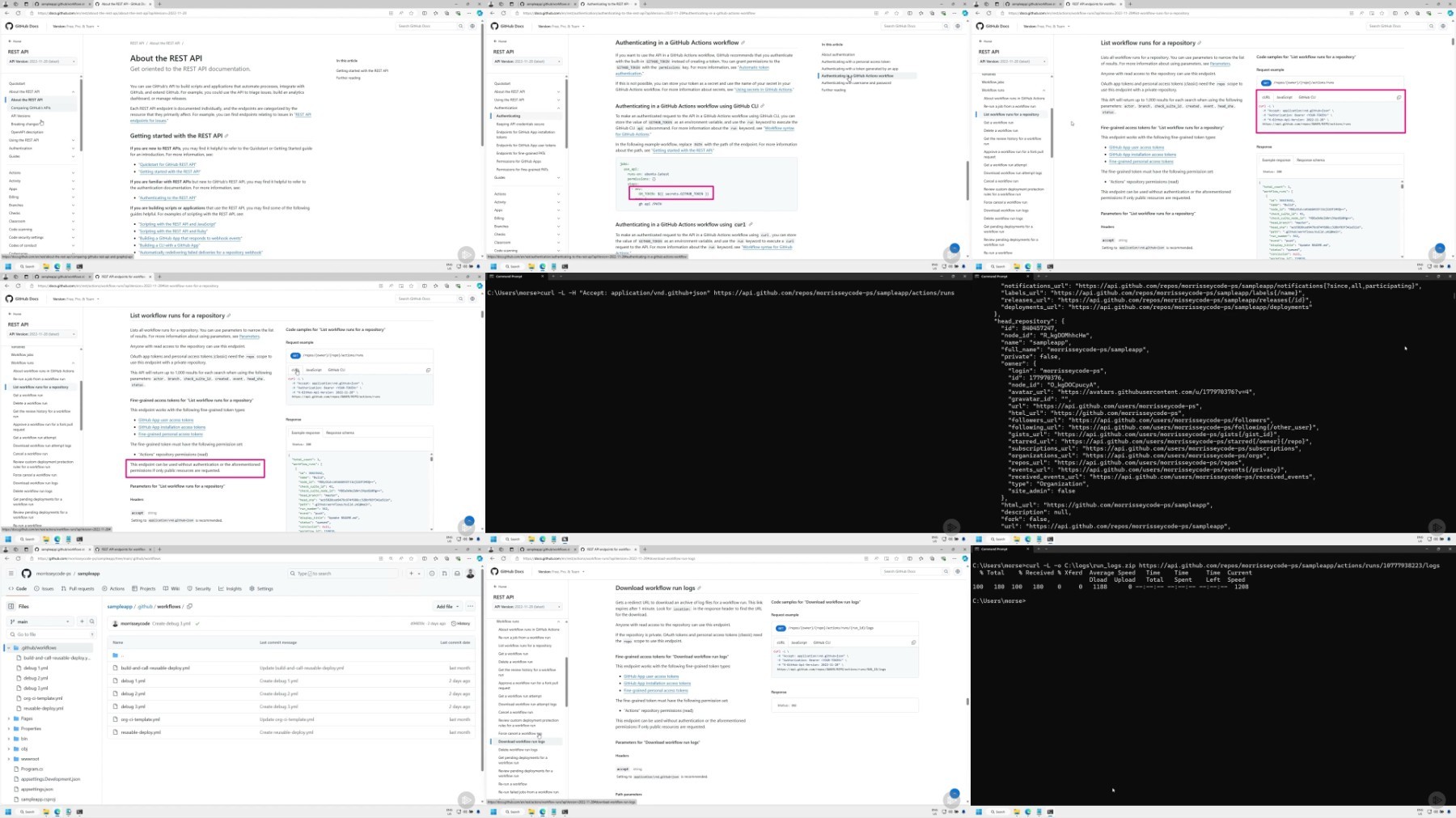Select GitHub CLI tab on Download workflow run logs page

822,642
